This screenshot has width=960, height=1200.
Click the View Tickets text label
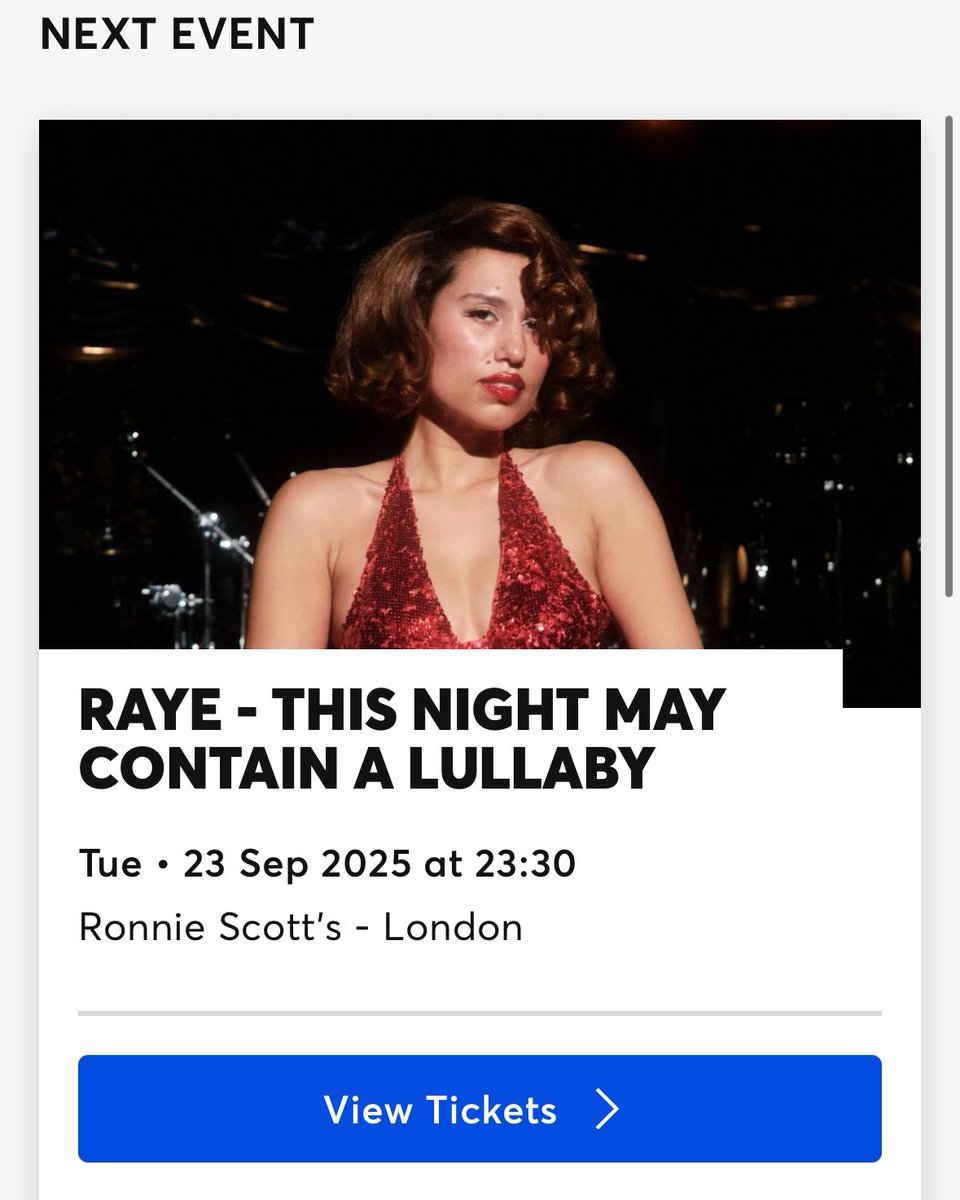[440, 1110]
